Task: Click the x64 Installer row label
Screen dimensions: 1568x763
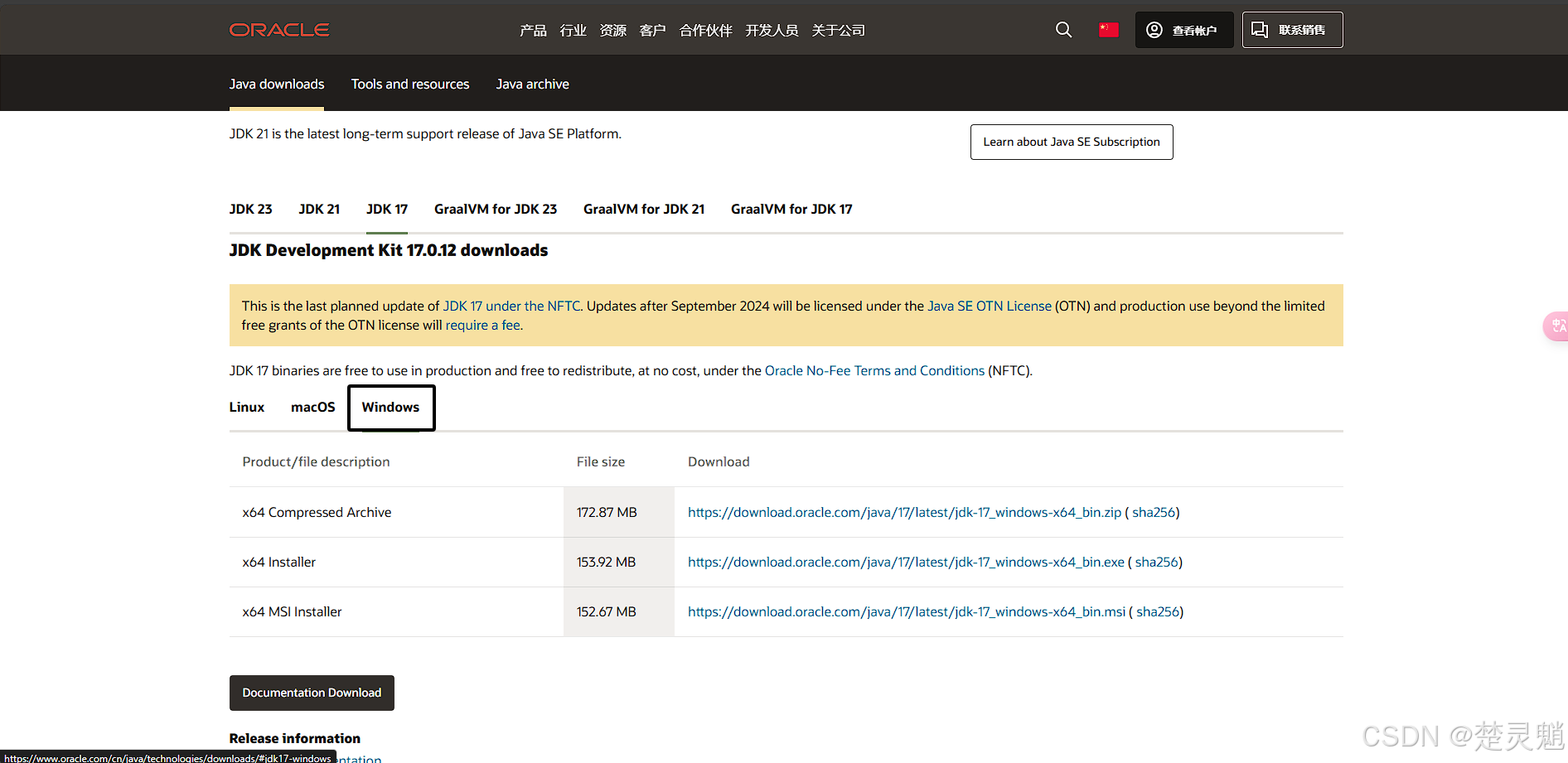Action: click(x=279, y=563)
